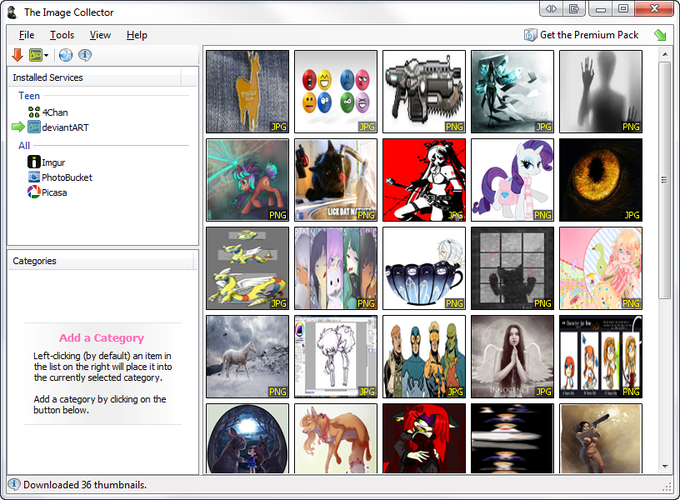This screenshot has height=500, width=680.
Task: Select the pixel chainsaw gun thumbnail
Action: 424,92
